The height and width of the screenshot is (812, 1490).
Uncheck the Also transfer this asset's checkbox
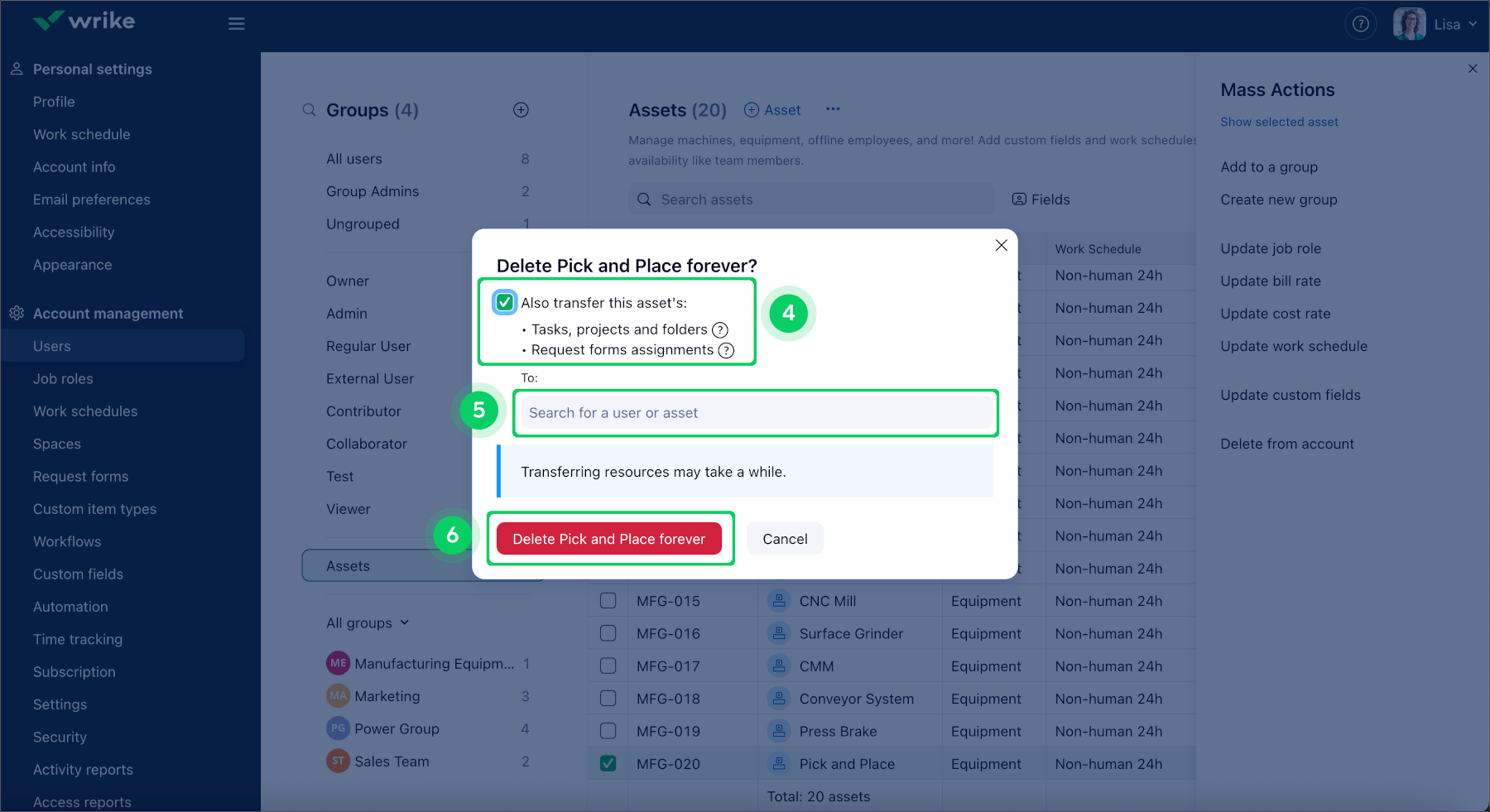(505, 302)
